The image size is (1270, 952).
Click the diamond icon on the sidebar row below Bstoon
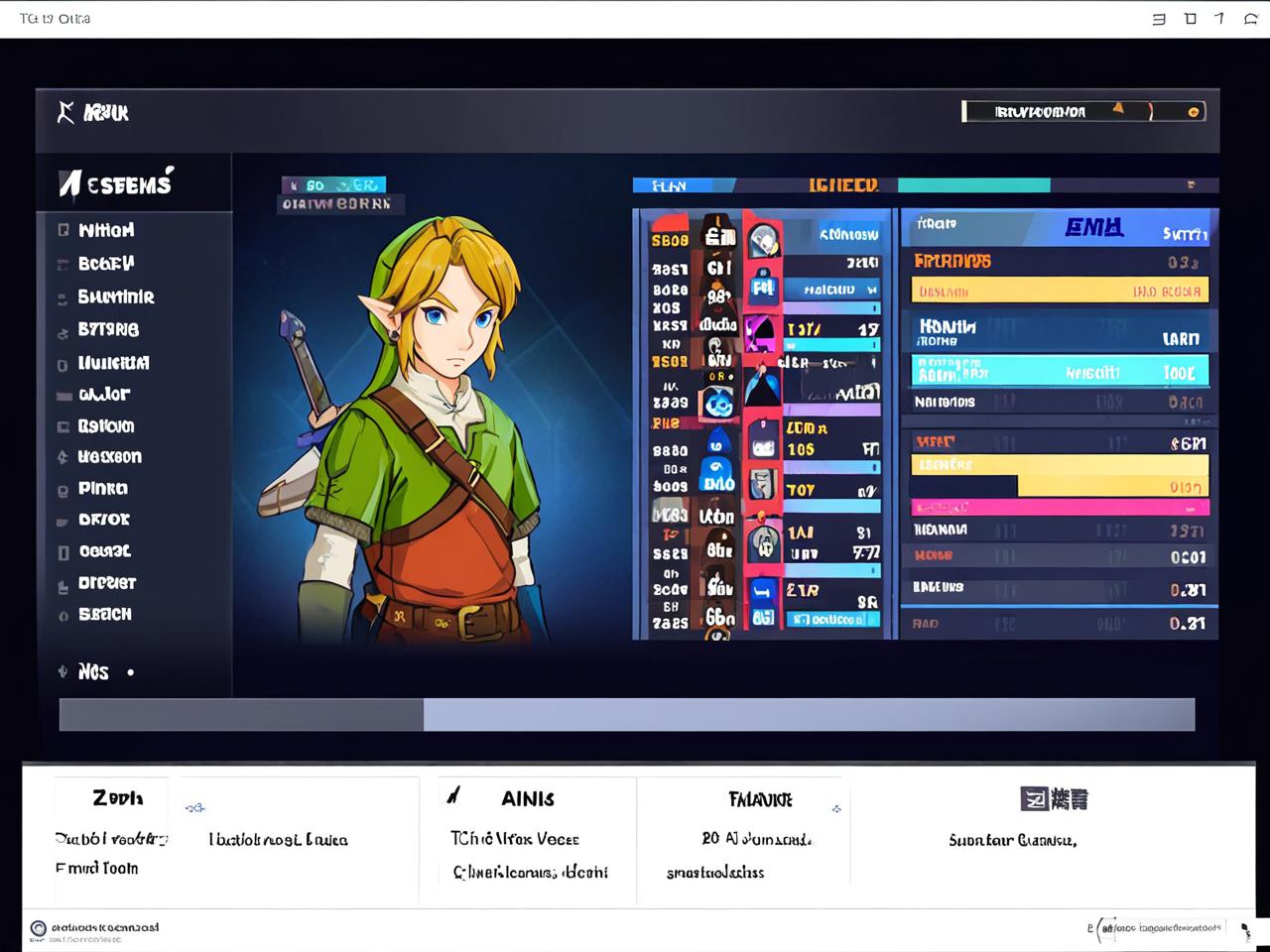tap(63, 457)
